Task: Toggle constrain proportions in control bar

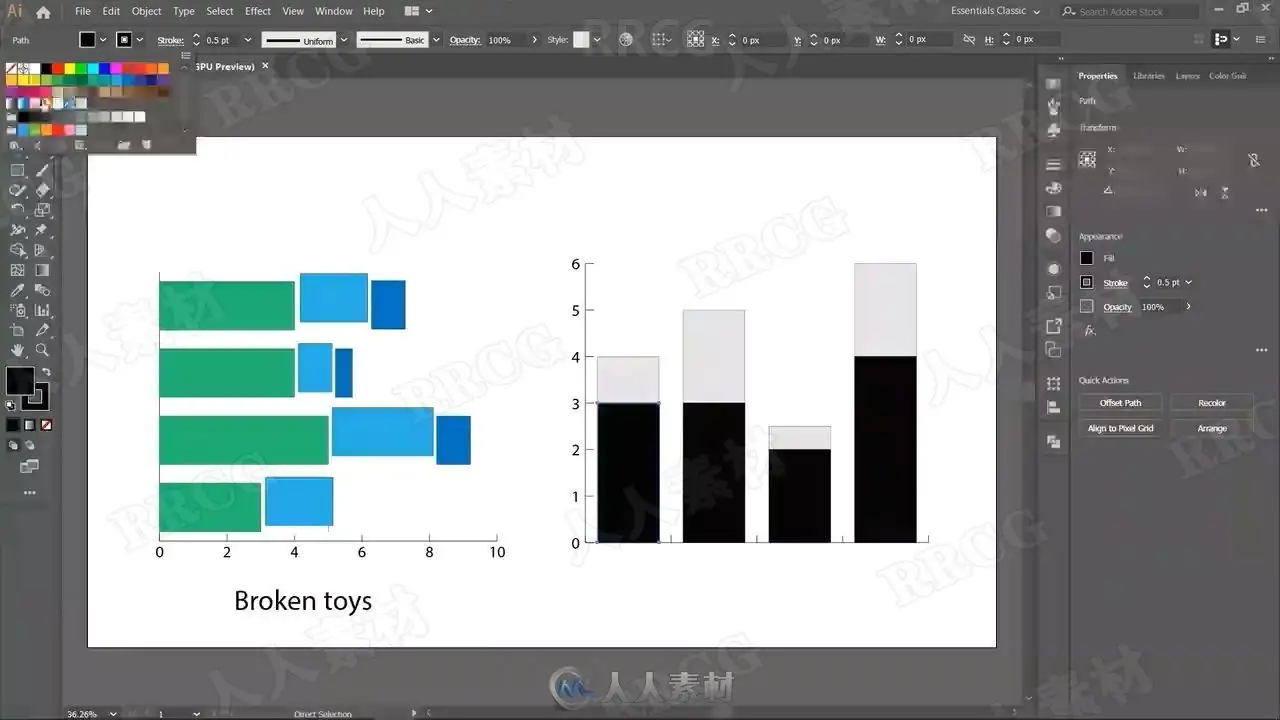Action: 968,40
